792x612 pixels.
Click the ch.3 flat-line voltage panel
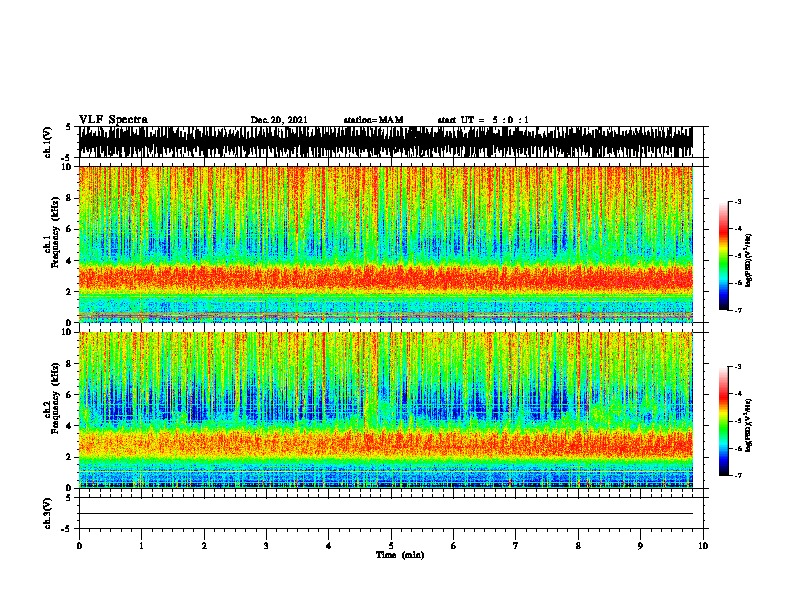[391, 513]
